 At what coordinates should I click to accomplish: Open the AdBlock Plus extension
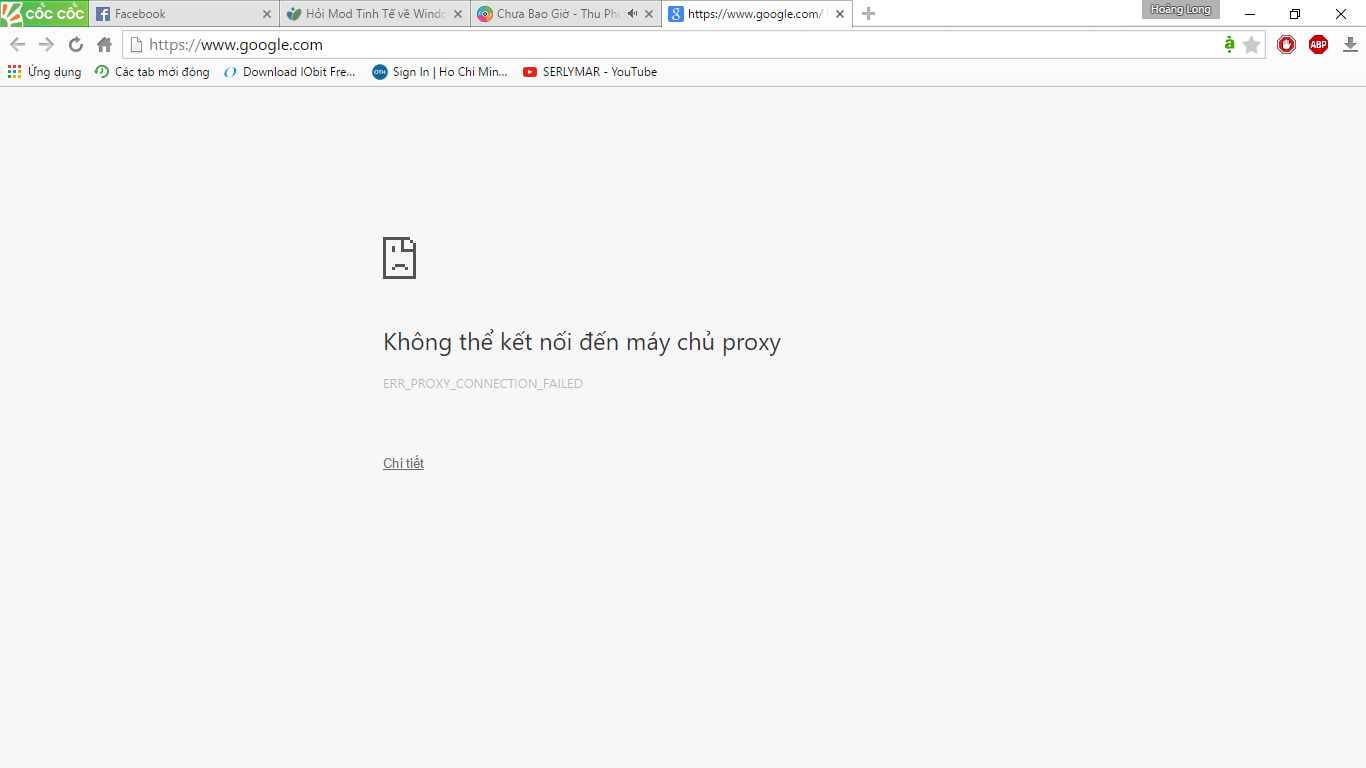click(1318, 45)
